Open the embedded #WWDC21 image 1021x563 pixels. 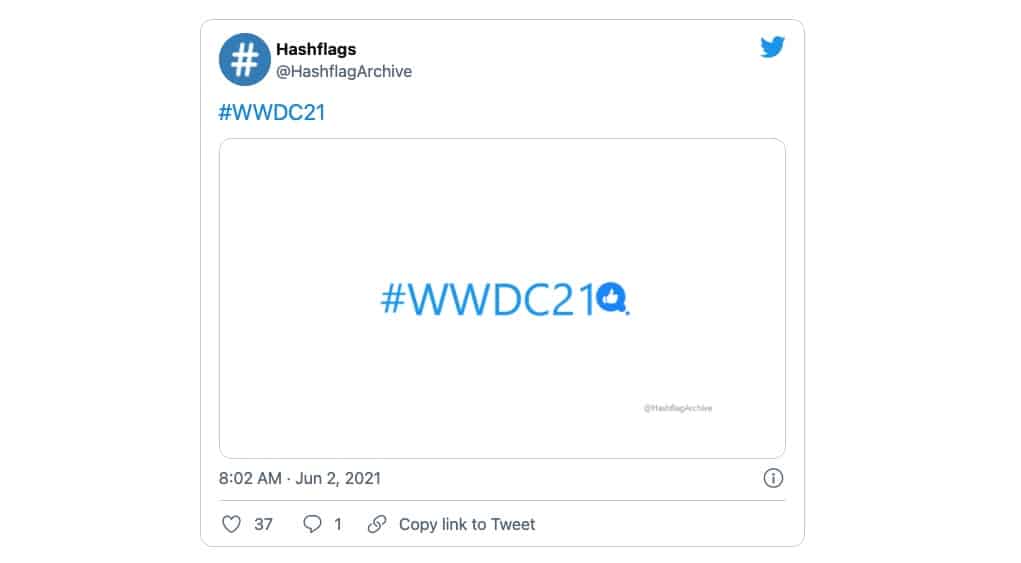click(502, 298)
